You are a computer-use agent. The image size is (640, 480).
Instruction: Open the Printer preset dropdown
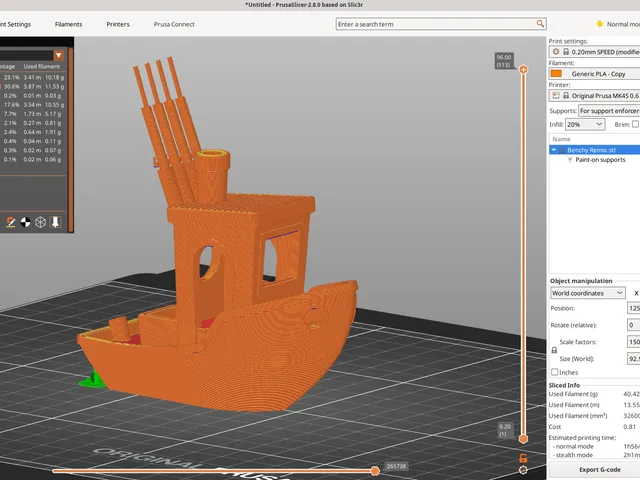click(594, 96)
